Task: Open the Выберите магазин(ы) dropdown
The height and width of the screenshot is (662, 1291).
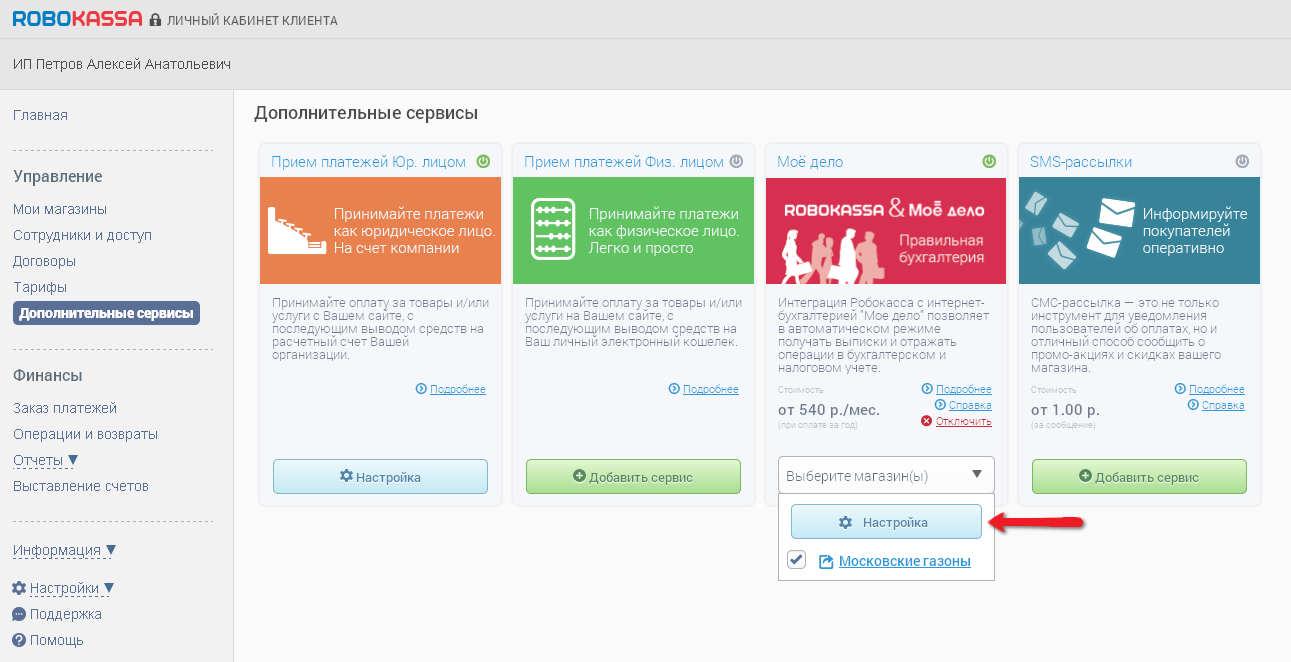Action: tap(886, 476)
